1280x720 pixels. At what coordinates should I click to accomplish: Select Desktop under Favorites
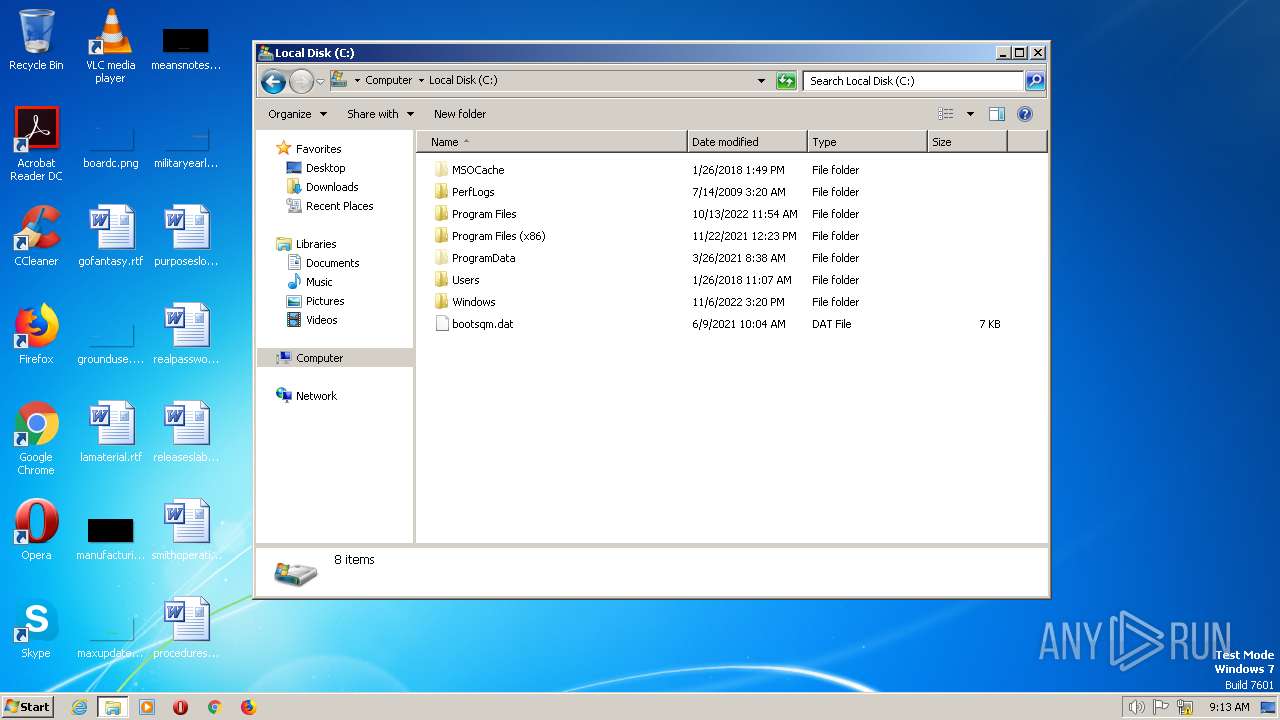click(325, 168)
